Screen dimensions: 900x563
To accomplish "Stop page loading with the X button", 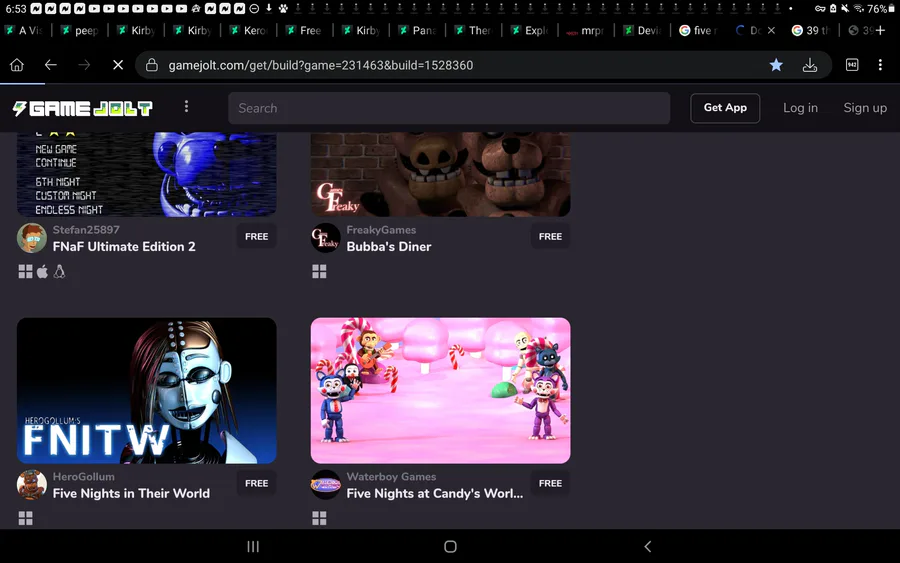I will pos(118,65).
